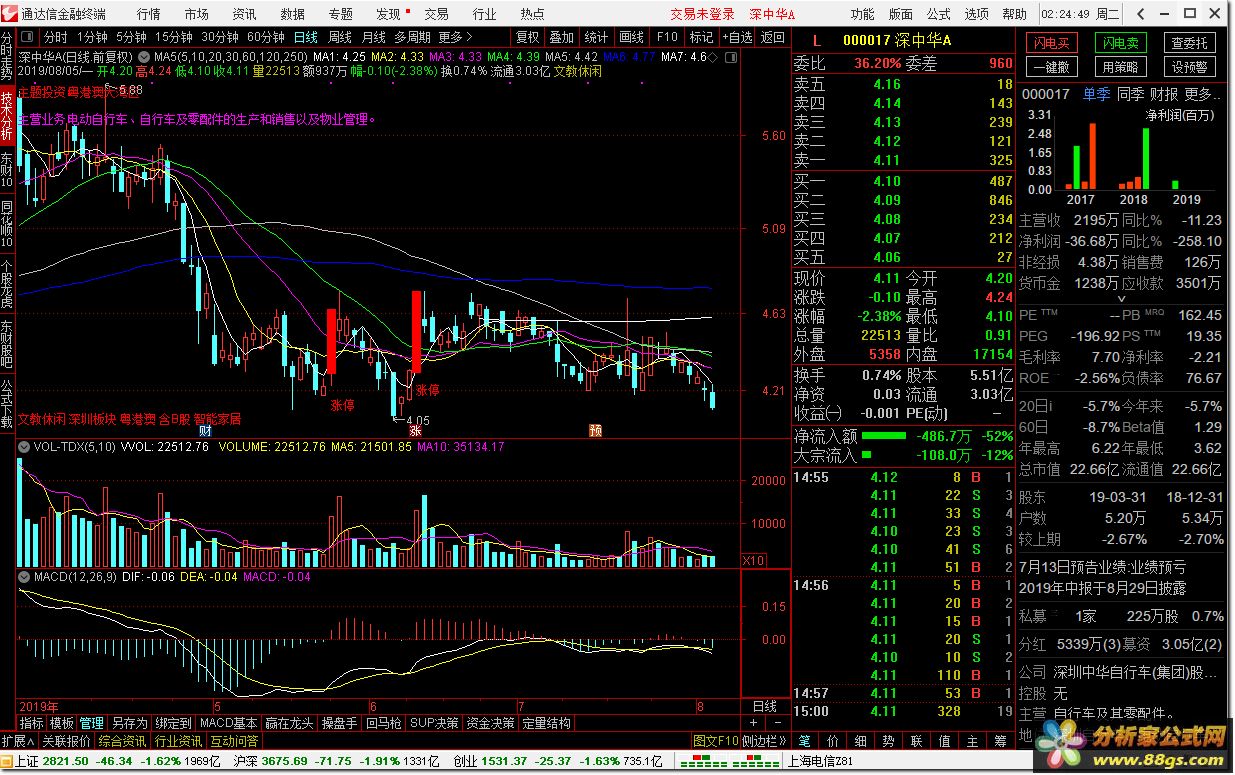Click the 叠加 overlay toolbar button
Screen dimensions: 1235x775
[562, 37]
